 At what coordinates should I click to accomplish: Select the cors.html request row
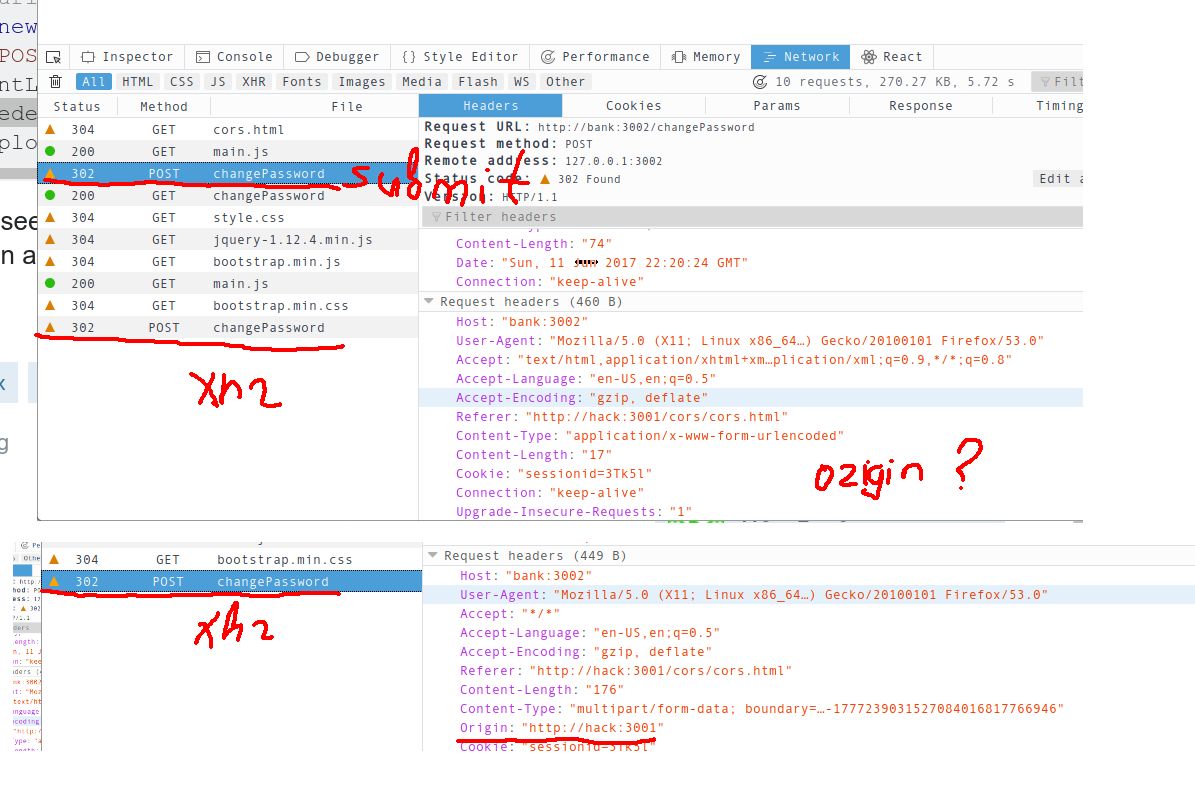[x=228, y=130]
